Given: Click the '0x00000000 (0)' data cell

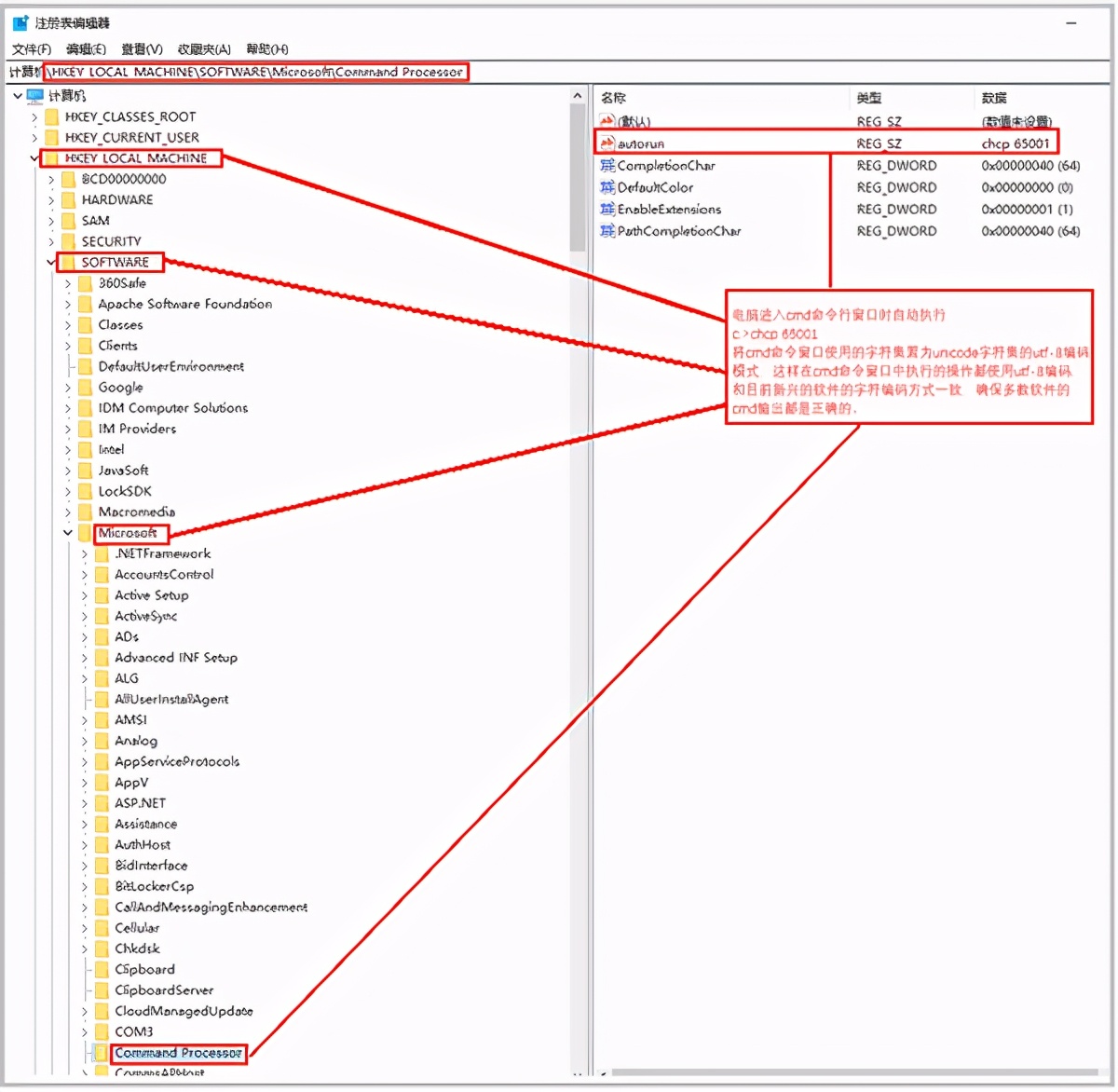Looking at the screenshot, I should pyautogui.click(x=1028, y=187).
